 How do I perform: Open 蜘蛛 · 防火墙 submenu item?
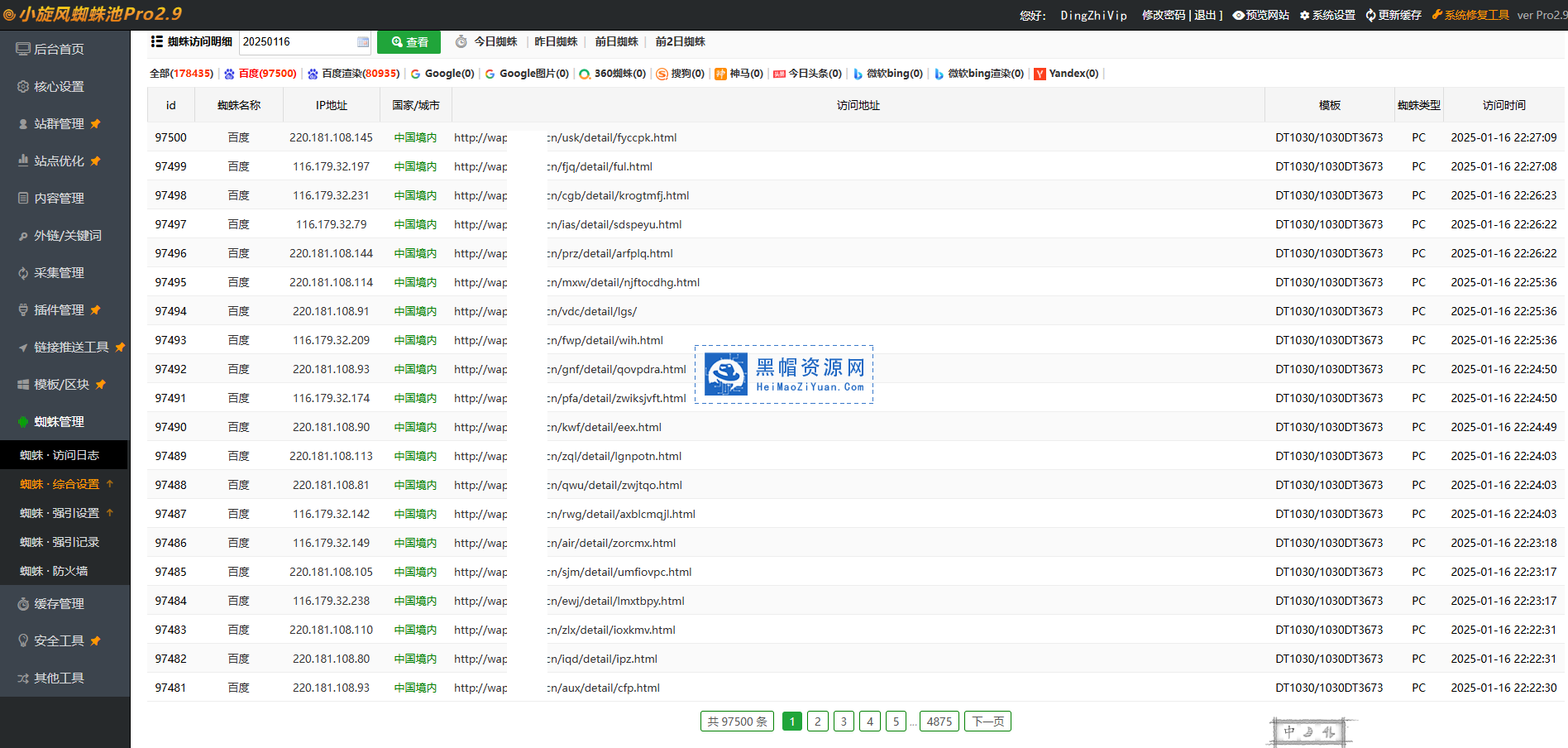(x=54, y=571)
